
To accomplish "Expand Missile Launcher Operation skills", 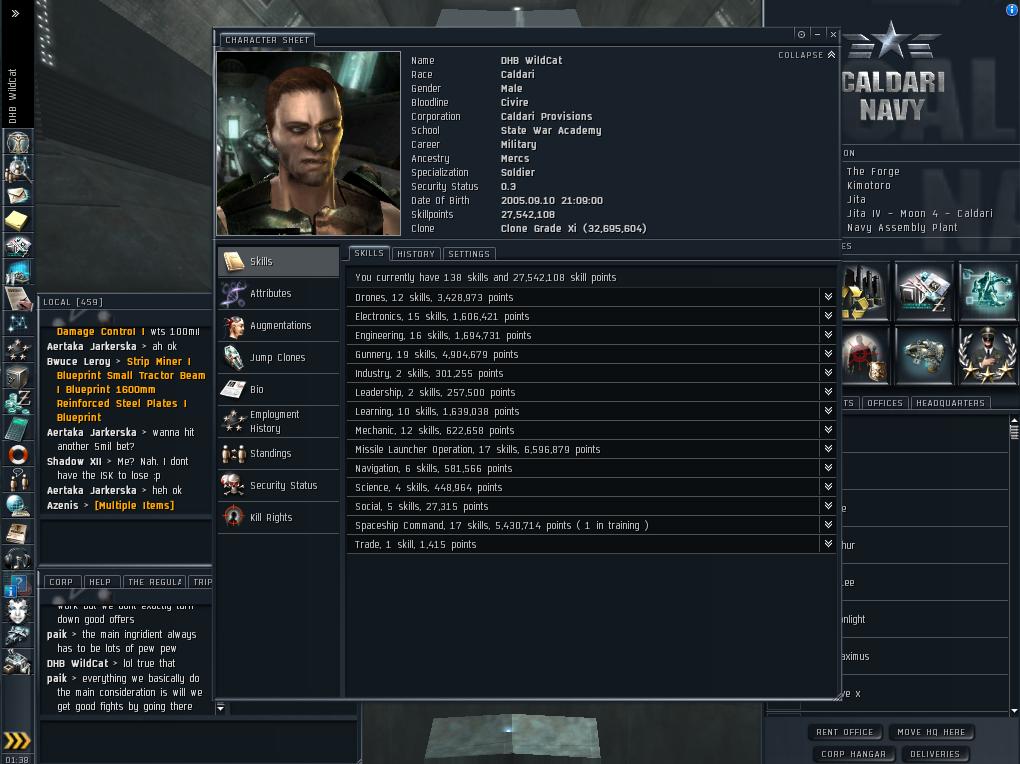I will click(x=828, y=449).
